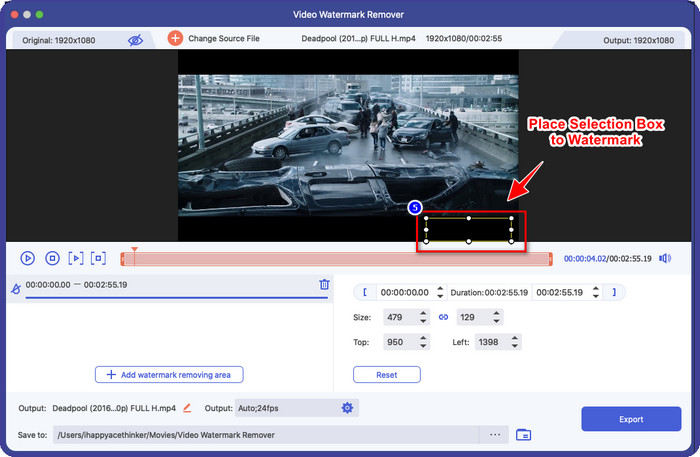This screenshot has width=700, height=457.
Task: Open the output folder icon
Action: tap(523, 434)
